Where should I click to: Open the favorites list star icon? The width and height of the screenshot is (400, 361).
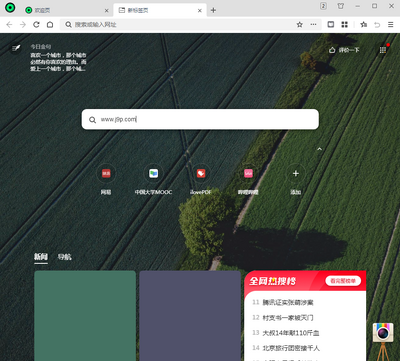[364, 24]
